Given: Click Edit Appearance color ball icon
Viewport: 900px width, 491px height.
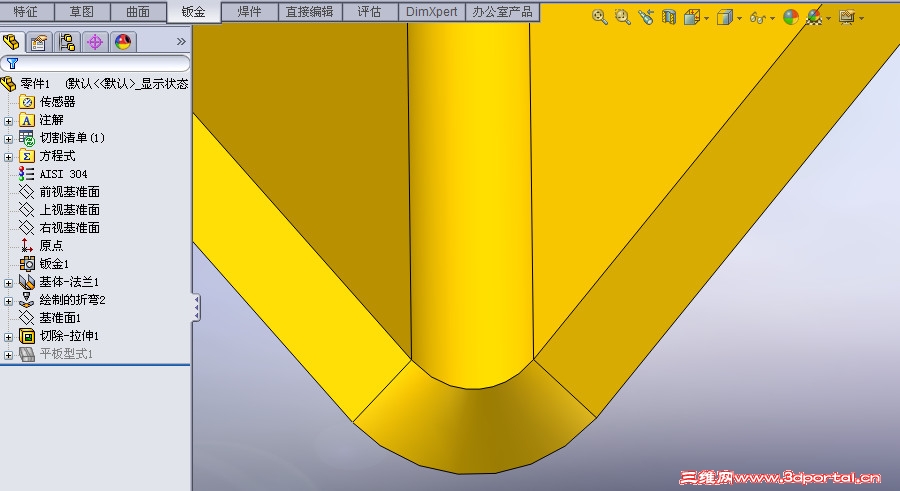Looking at the screenshot, I should [x=791, y=18].
